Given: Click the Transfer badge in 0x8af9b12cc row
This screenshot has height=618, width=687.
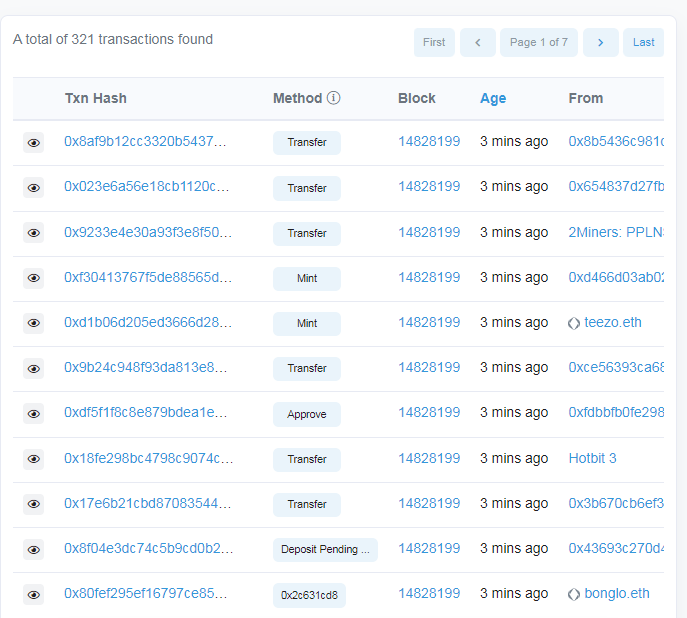Looking at the screenshot, I should 307,143.
